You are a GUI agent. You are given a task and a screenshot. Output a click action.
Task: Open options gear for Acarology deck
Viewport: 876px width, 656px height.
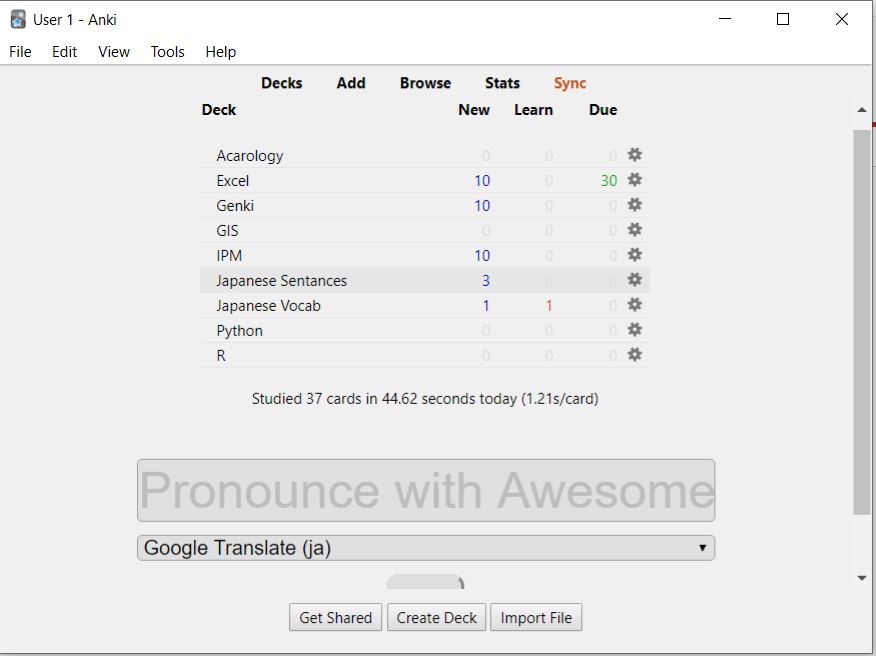pos(634,155)
